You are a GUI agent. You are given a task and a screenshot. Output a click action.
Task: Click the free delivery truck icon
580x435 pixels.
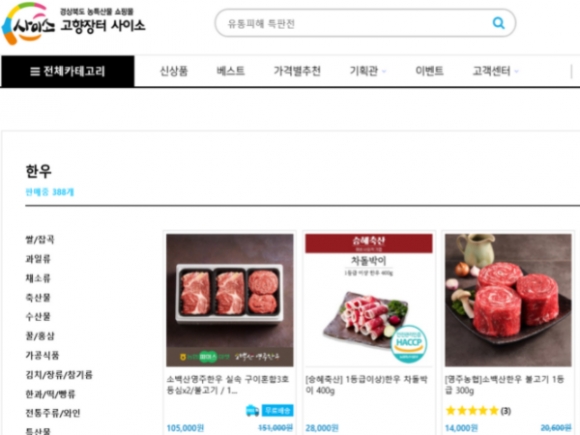pyautogui.click(x=252, y=410)
